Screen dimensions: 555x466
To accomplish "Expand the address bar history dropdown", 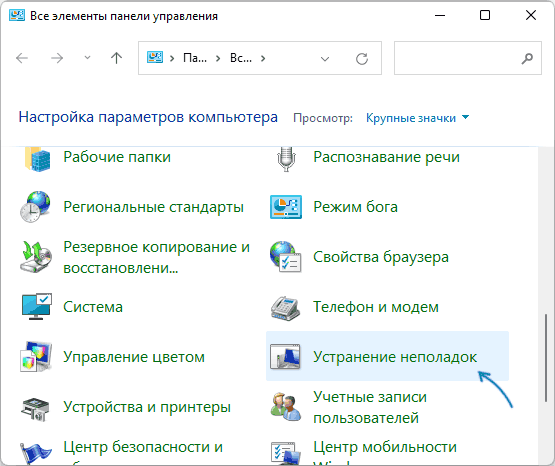I will [325, 59].
